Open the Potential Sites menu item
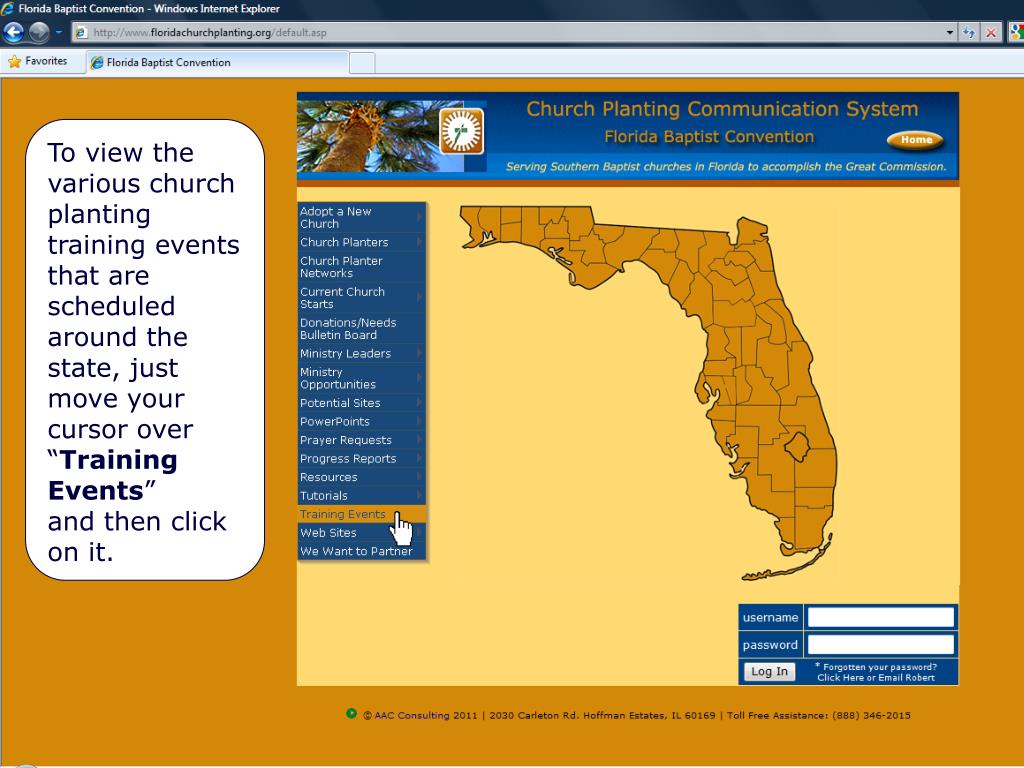The image size is (1024, 768). tap(362, 403)
